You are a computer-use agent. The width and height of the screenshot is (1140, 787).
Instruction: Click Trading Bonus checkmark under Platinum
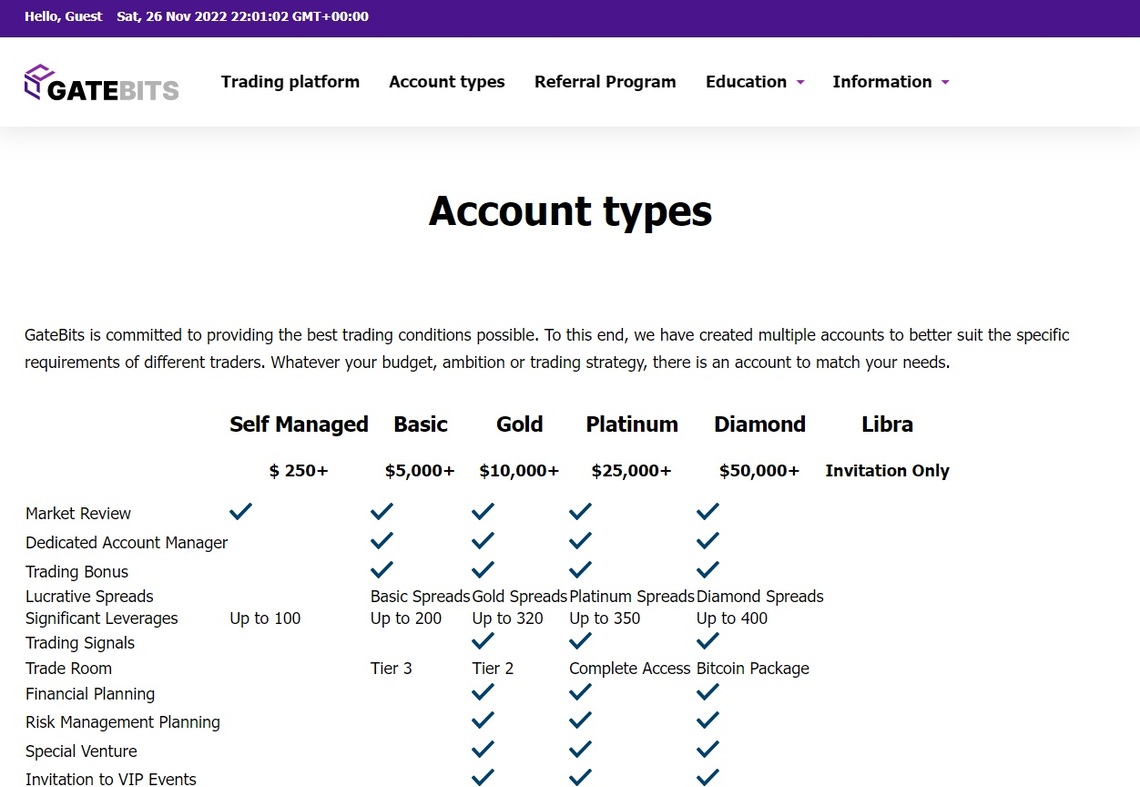[580, 570]
